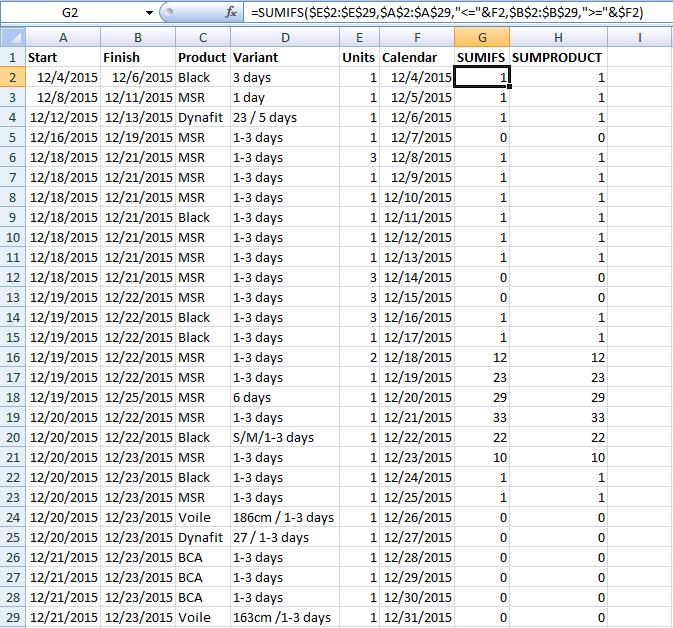Image resolution: width=673 pixels, height=628 pixels.
Task: Click SUMPRODUCT value 10 in row 21
Action: tap(558, 457)
